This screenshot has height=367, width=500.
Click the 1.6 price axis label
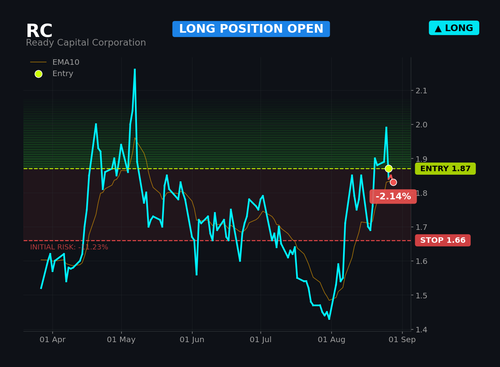(x=421, y=261)
